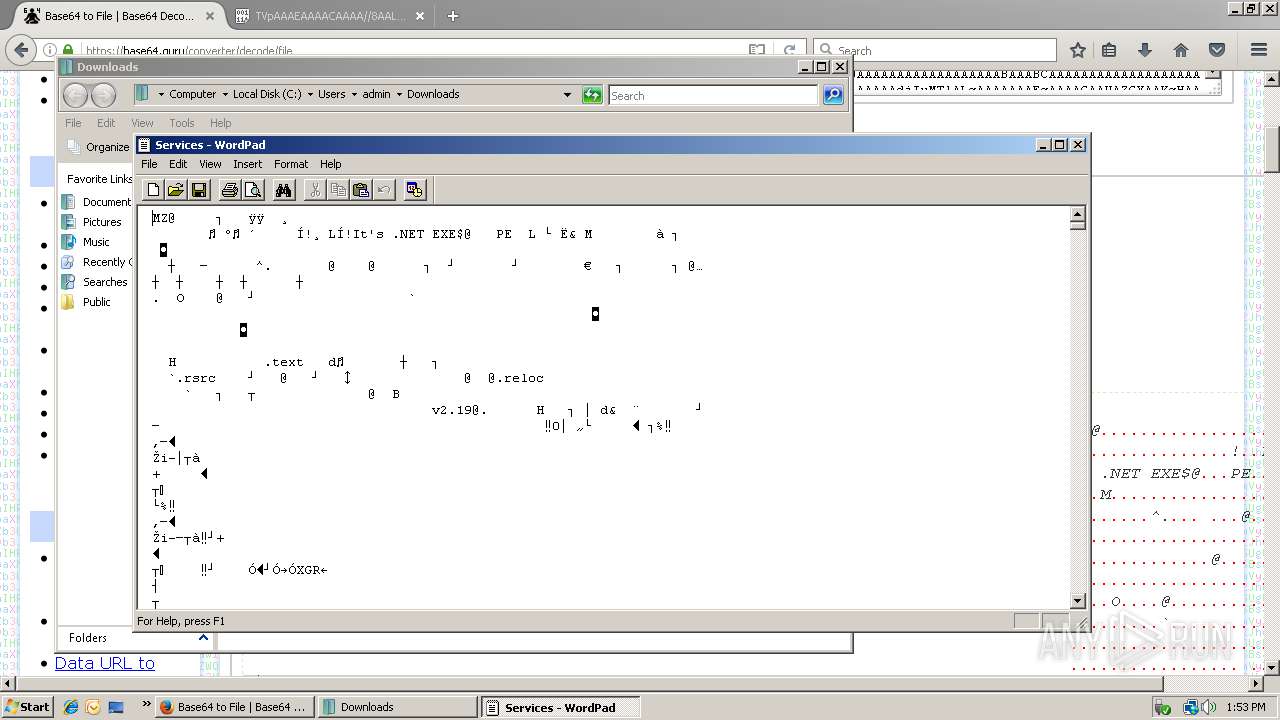Bookmark this page with the star
The height and width of the screenshot is (720, 1280).
(x=1077, y=50)
